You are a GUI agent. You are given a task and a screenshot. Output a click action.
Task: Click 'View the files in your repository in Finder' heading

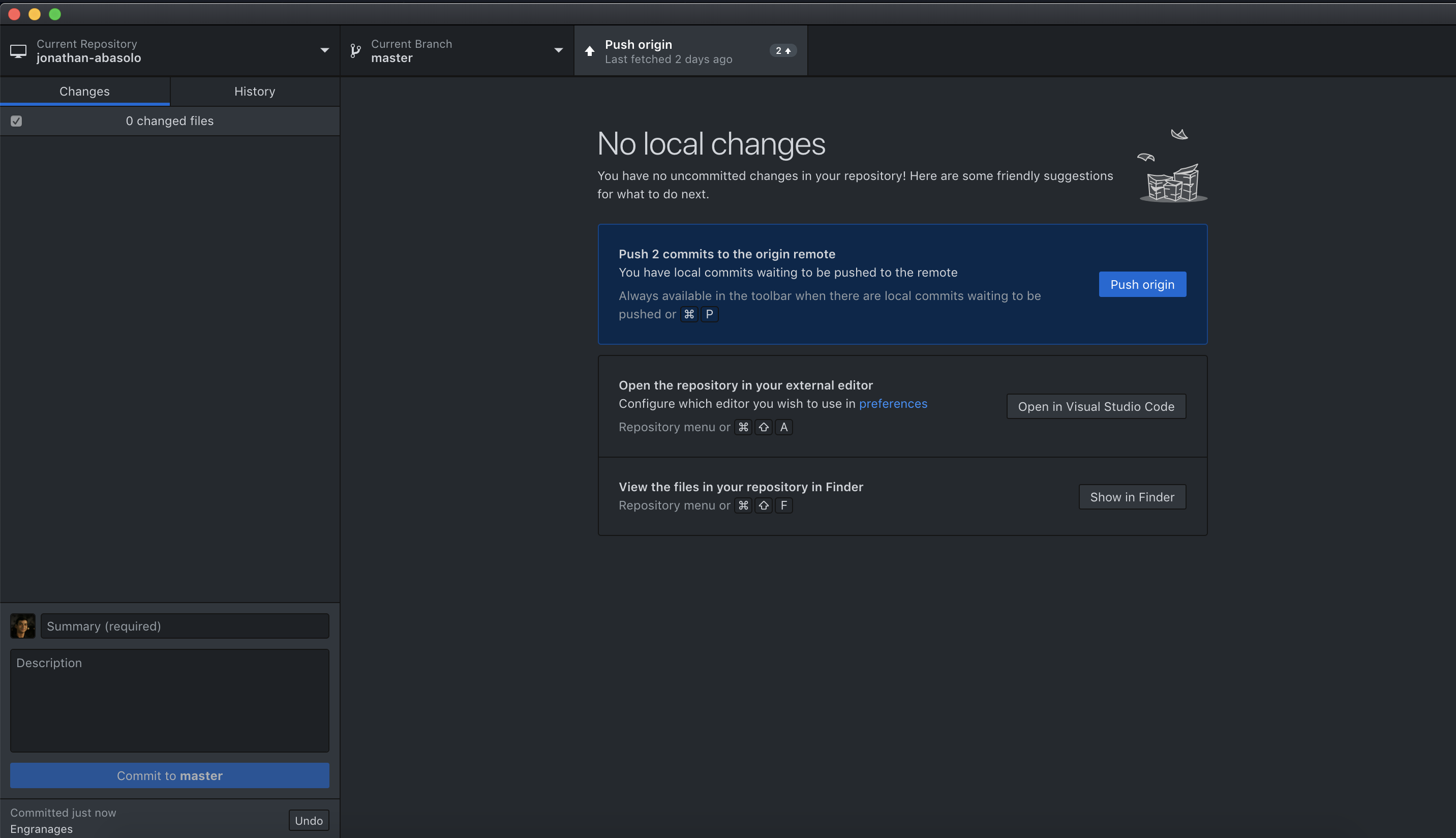(741, 487)
